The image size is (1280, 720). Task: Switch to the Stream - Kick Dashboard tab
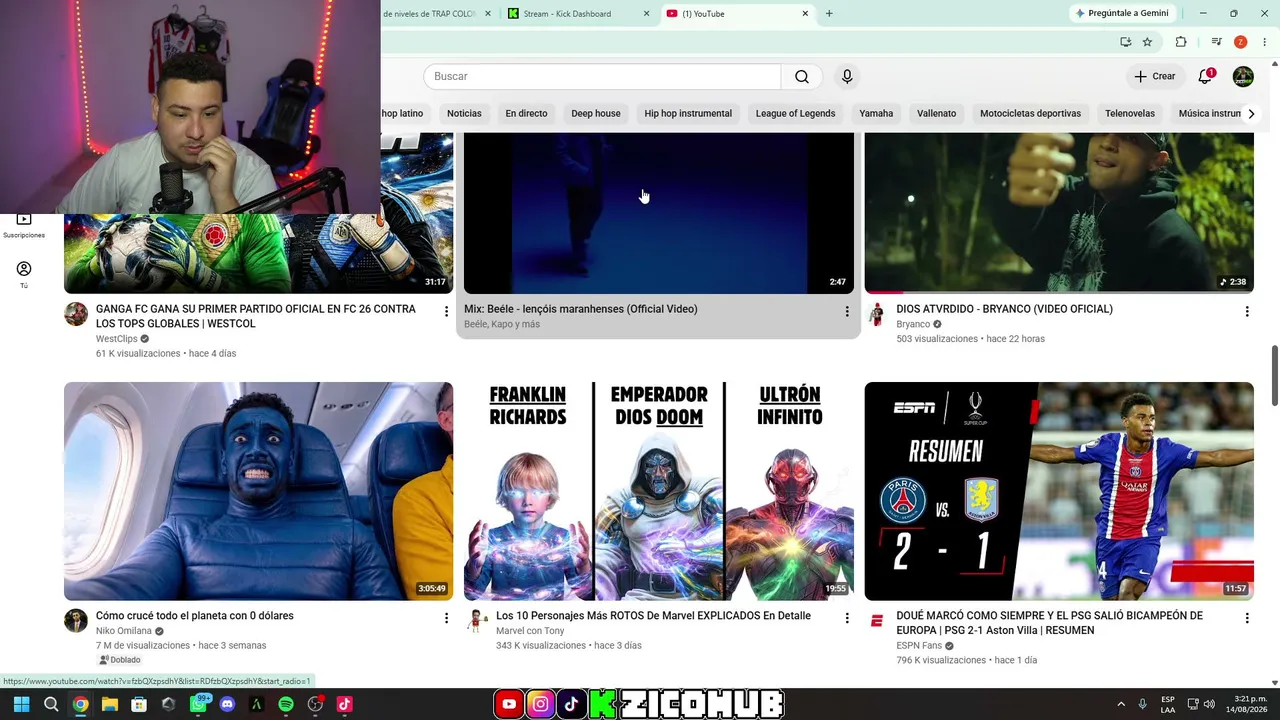(x=580, y=14)
